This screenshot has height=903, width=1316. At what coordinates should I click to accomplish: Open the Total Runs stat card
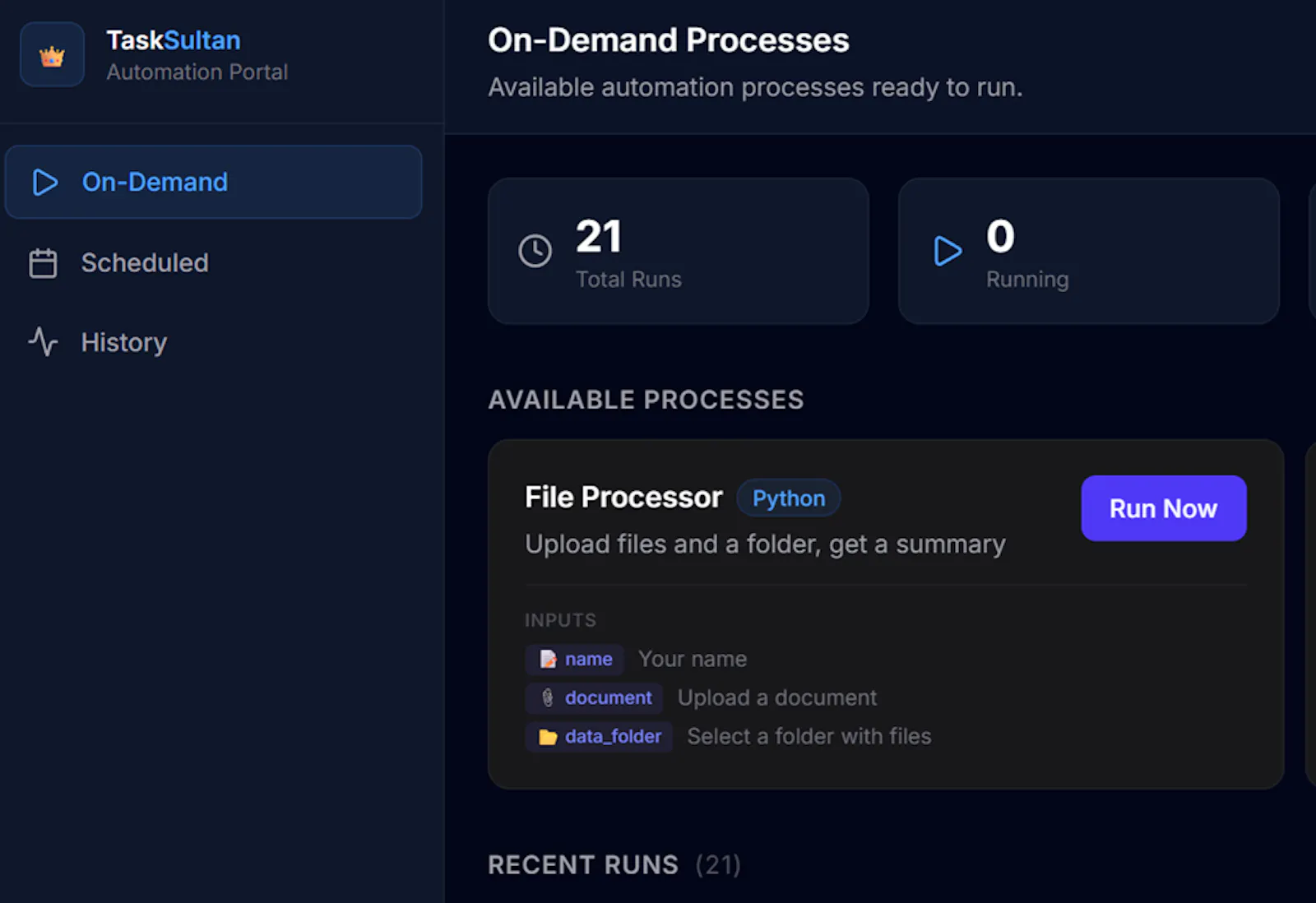click(x=678, y=251)
